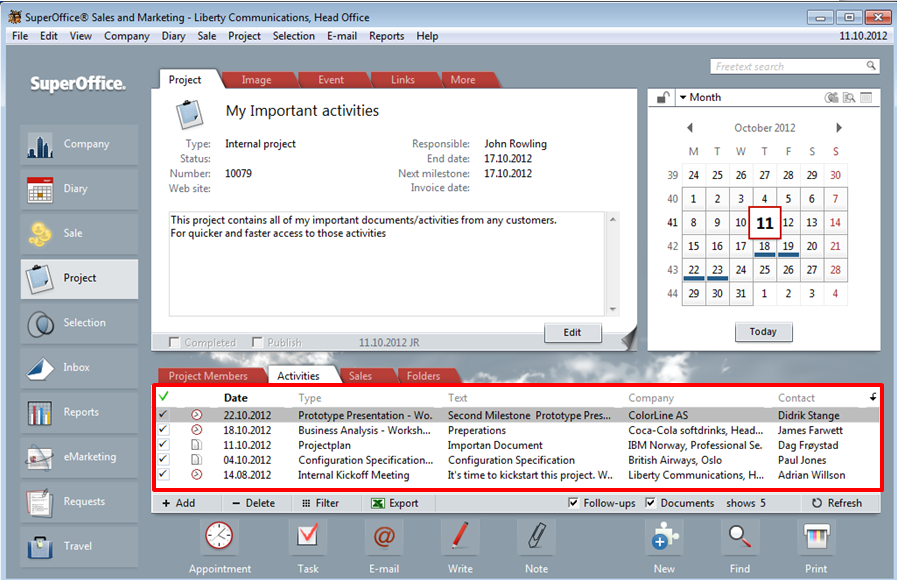Uncheck the Follow-ups checkbox

(x=573, y=503)
